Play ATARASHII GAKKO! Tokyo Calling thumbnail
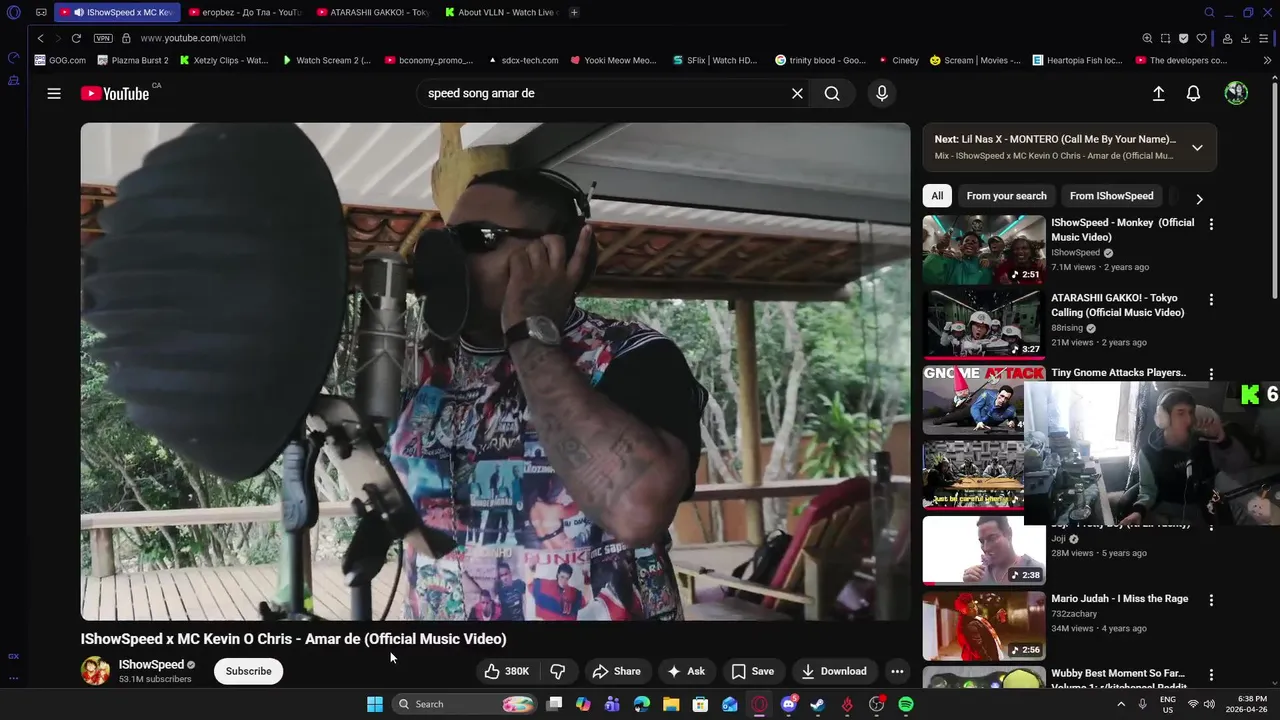Image resolution: width=1280 pixels, height=720 pixels. (984, 324)
